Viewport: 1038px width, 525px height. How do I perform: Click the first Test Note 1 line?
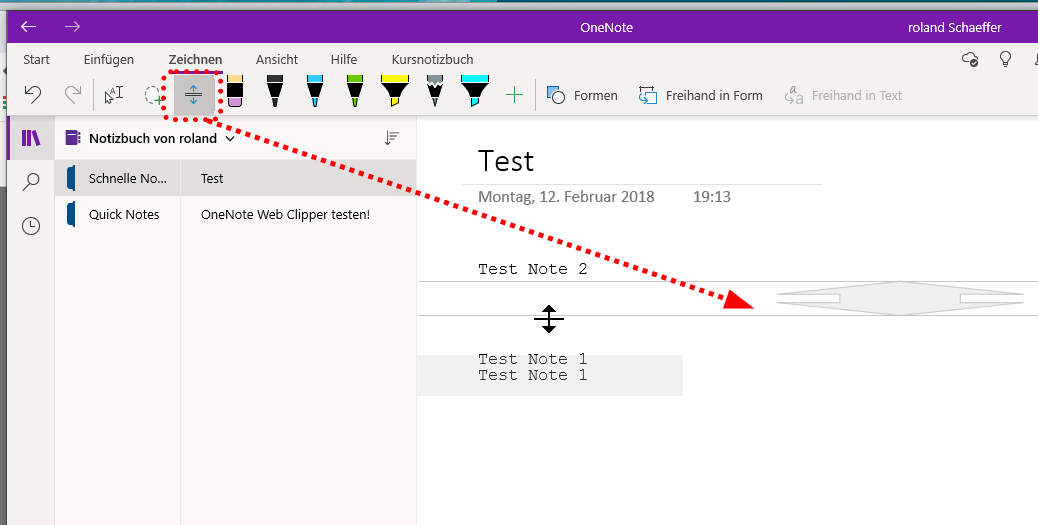click(x=532, y=359)
